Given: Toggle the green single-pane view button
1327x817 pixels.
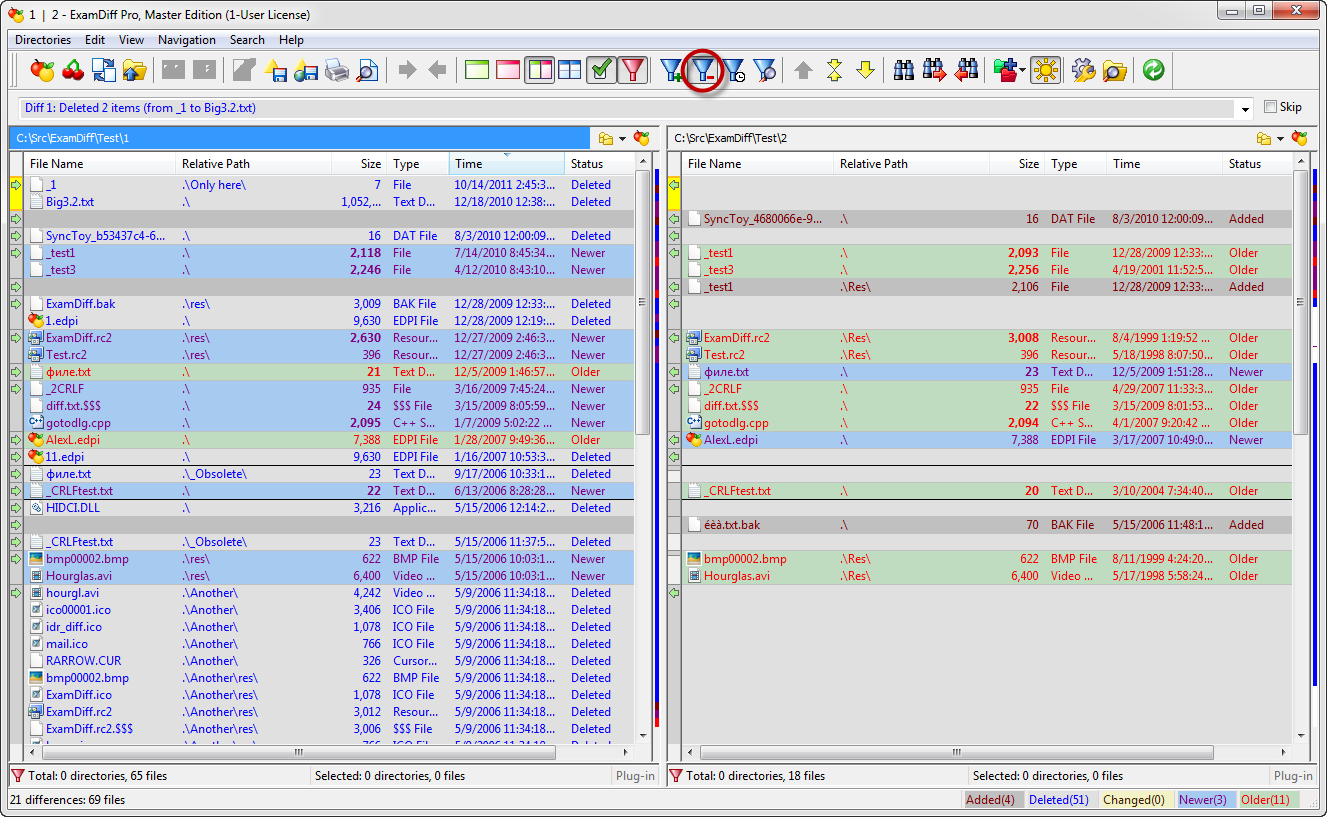Looking at the screenshot, I should click(x=477, y=70).
